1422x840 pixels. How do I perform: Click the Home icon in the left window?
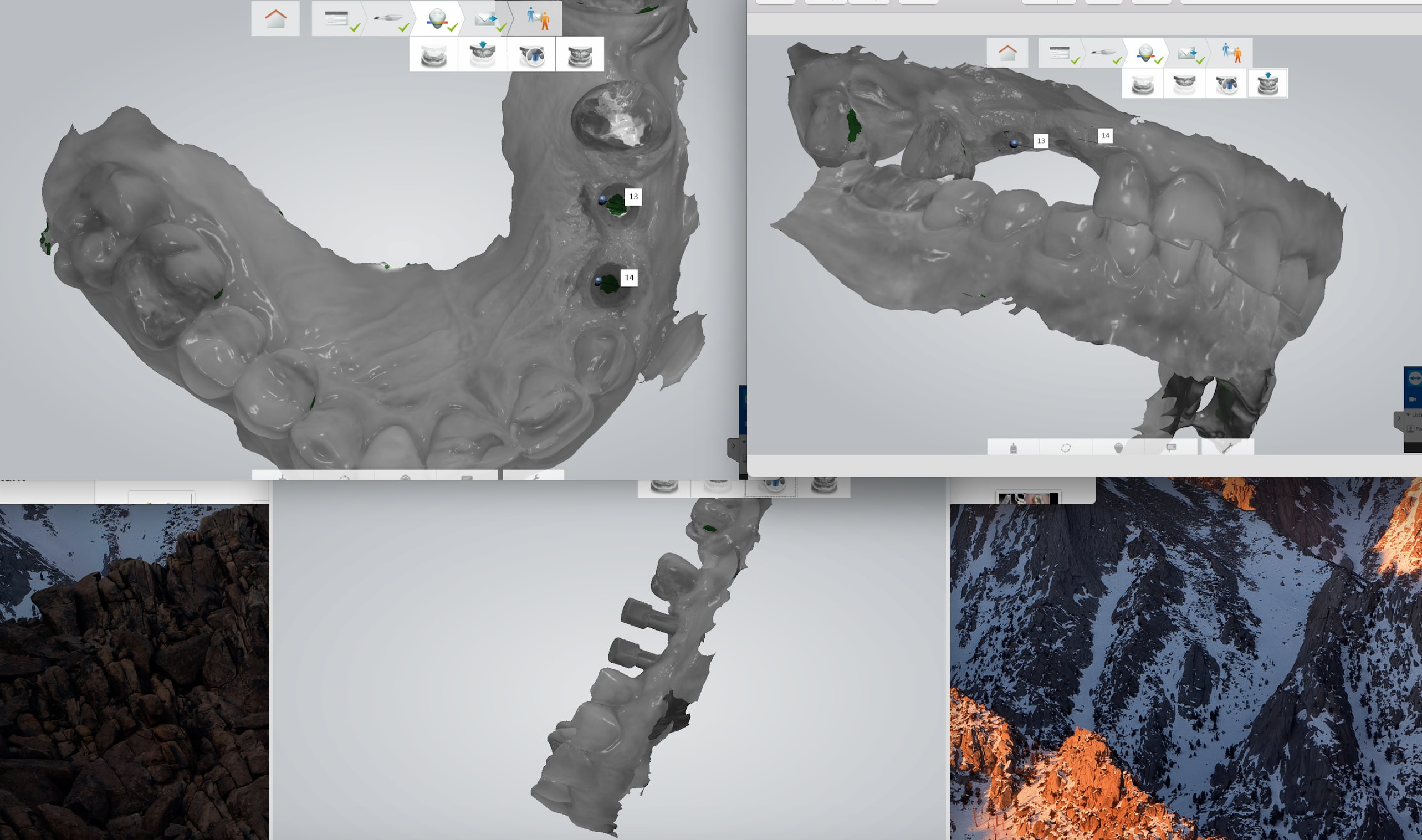tap(275, 18)
